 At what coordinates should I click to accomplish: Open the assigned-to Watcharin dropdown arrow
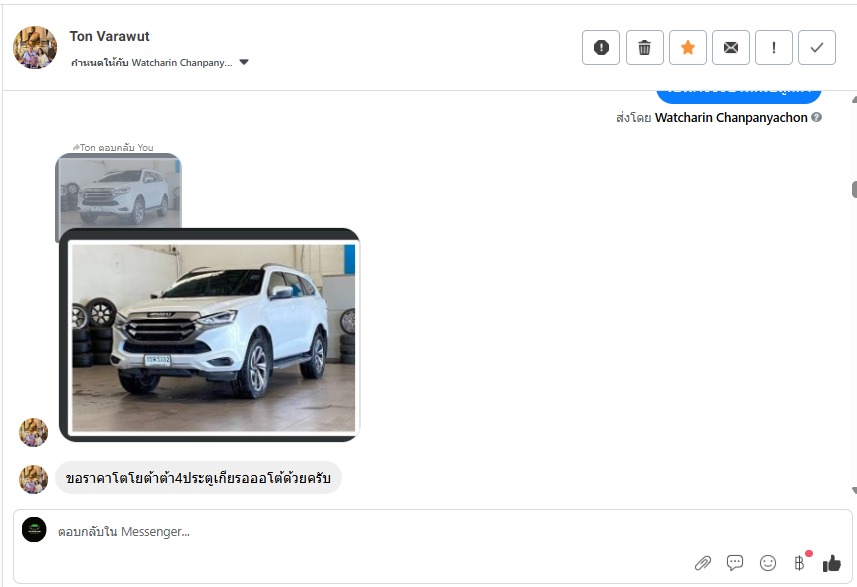point(244,62)
